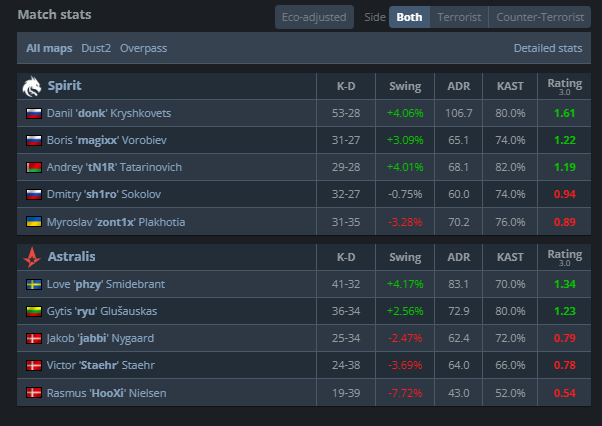This screenshot has width=602, height=426.
Task: Open Rasmus 'HooXi' Nielsen player profile
Action: click(x=106, y=393)
